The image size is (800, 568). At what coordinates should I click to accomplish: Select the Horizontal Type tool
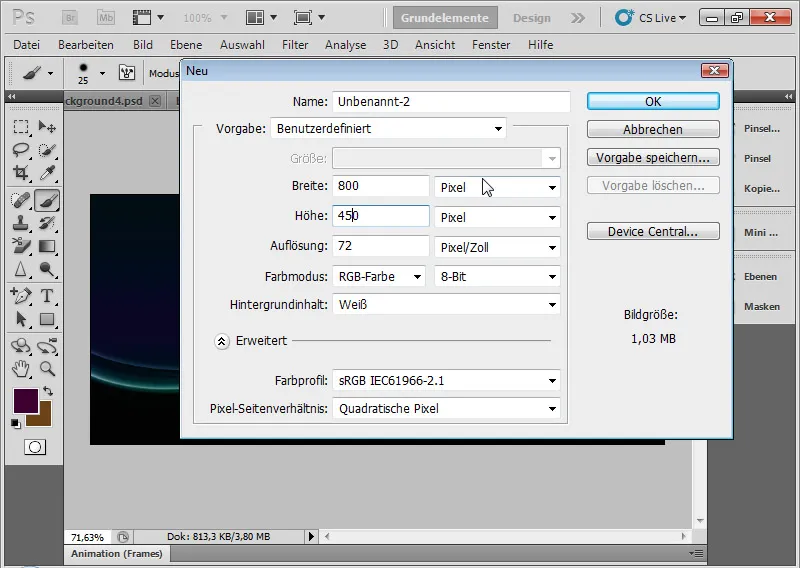click(x=47, y=296)
